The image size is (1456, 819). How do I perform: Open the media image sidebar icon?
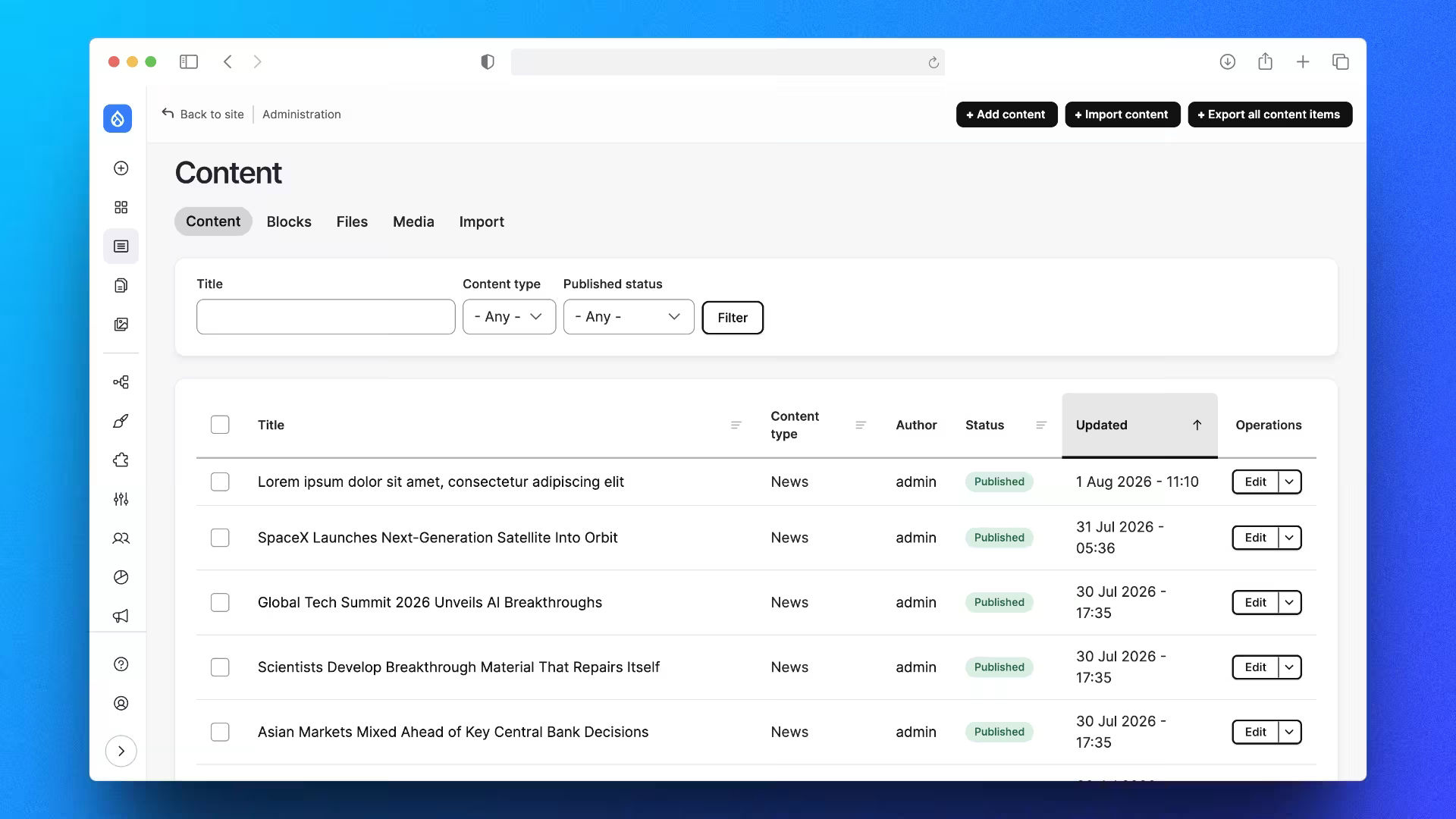click(121, 325)
